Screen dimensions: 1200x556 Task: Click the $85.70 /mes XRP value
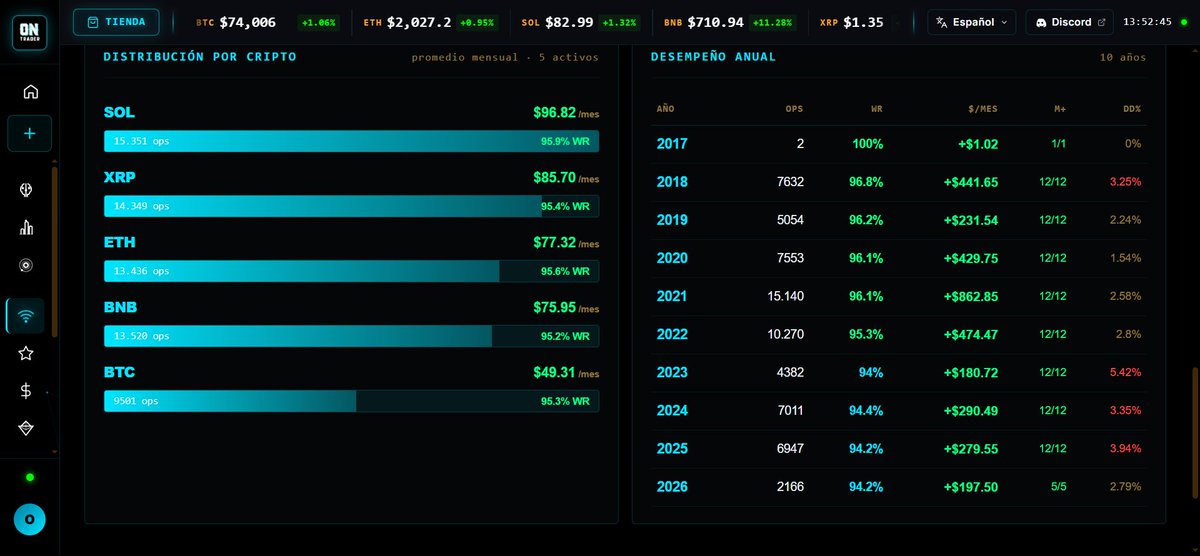point(566,178)
